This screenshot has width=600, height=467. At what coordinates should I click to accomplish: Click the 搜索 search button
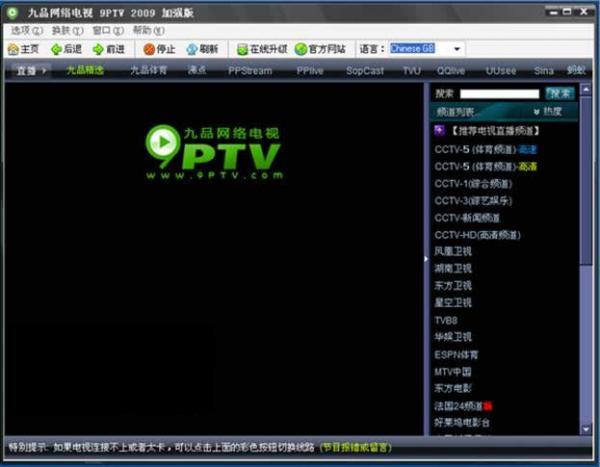559,93
